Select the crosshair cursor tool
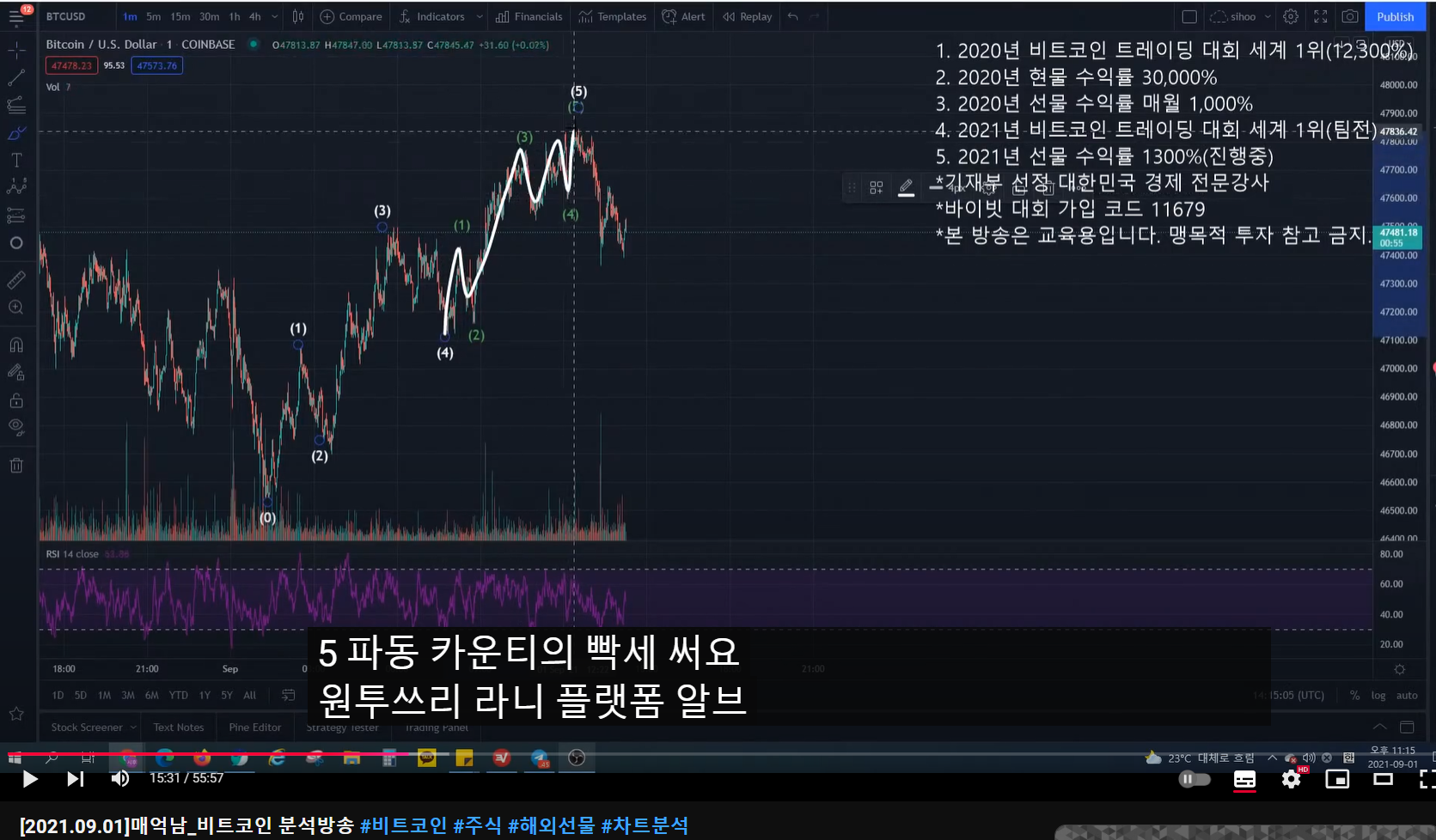 coord(16,52)
